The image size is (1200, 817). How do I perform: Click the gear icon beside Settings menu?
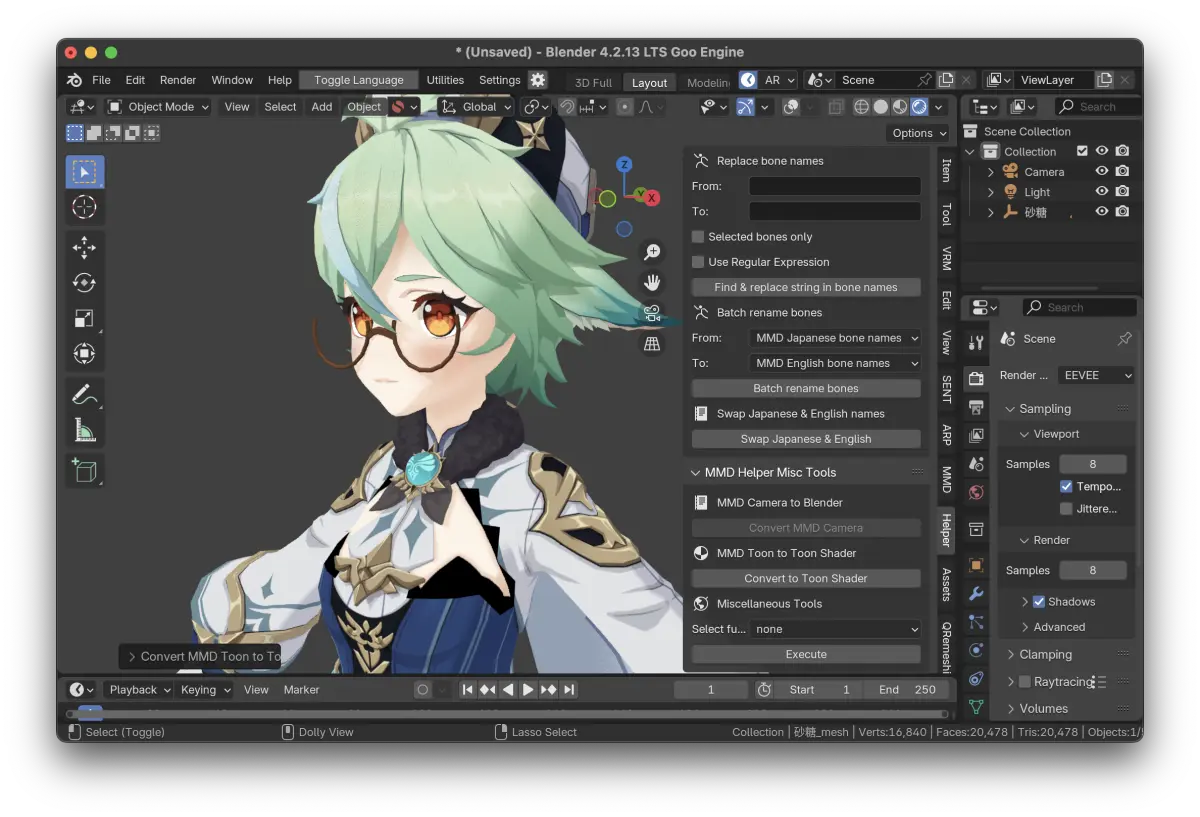click(x=538, y=80)
